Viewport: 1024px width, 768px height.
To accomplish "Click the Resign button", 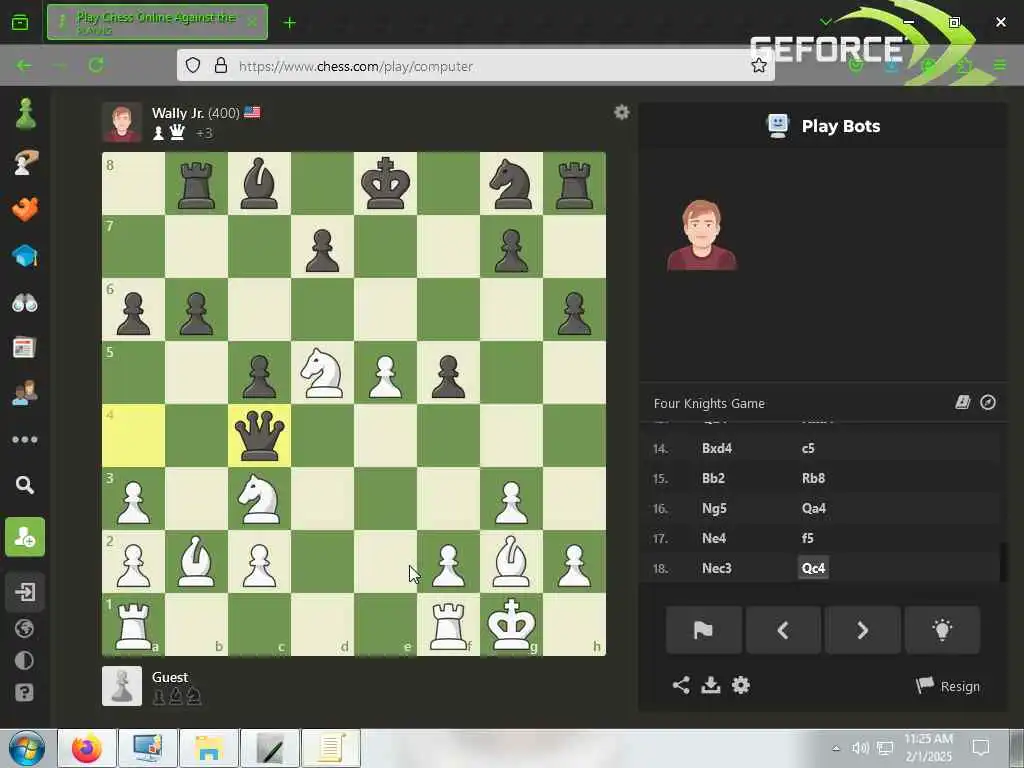I will pyautogui.click(x=948, y=686).
